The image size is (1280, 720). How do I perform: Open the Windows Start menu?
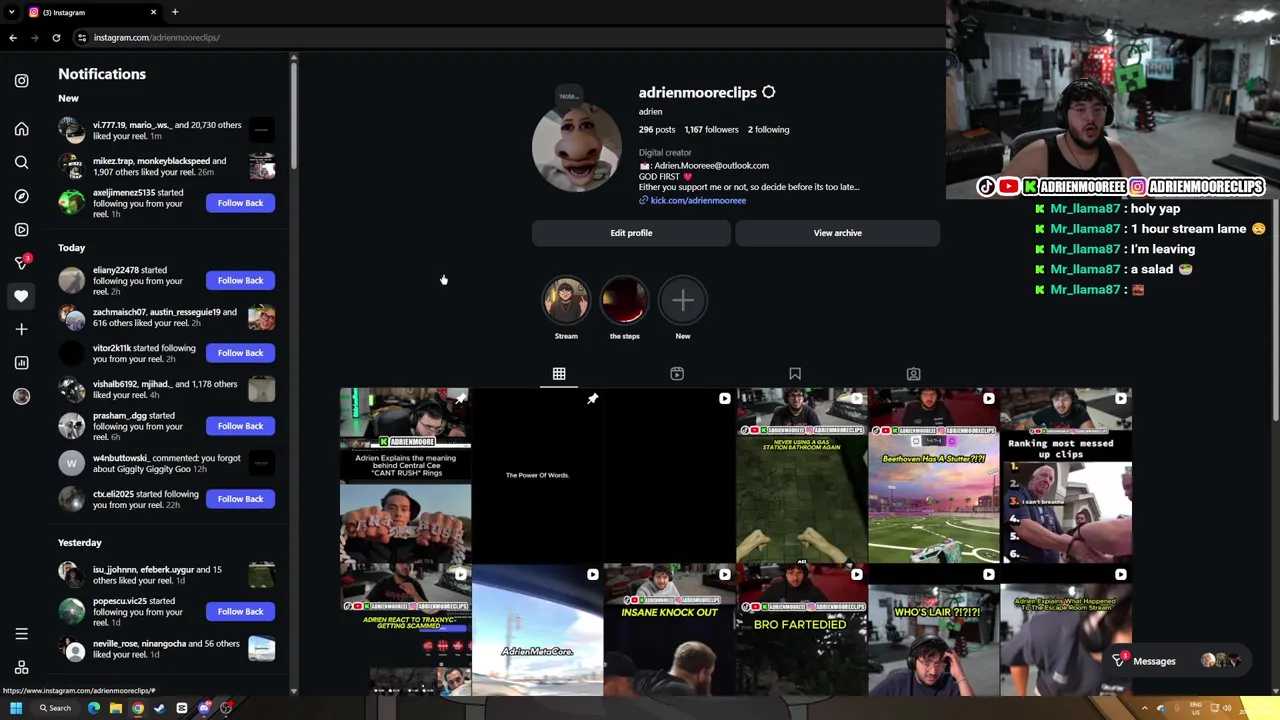[16, 708]
